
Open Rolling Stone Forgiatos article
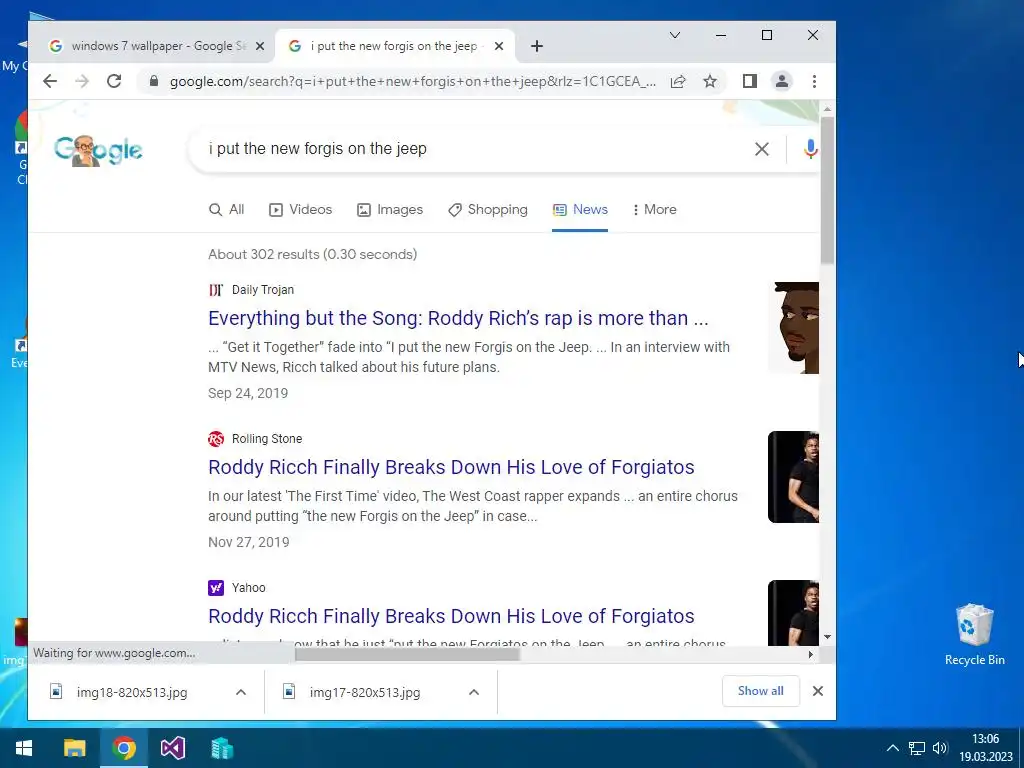pyautogui.click(x=451, y=467)
